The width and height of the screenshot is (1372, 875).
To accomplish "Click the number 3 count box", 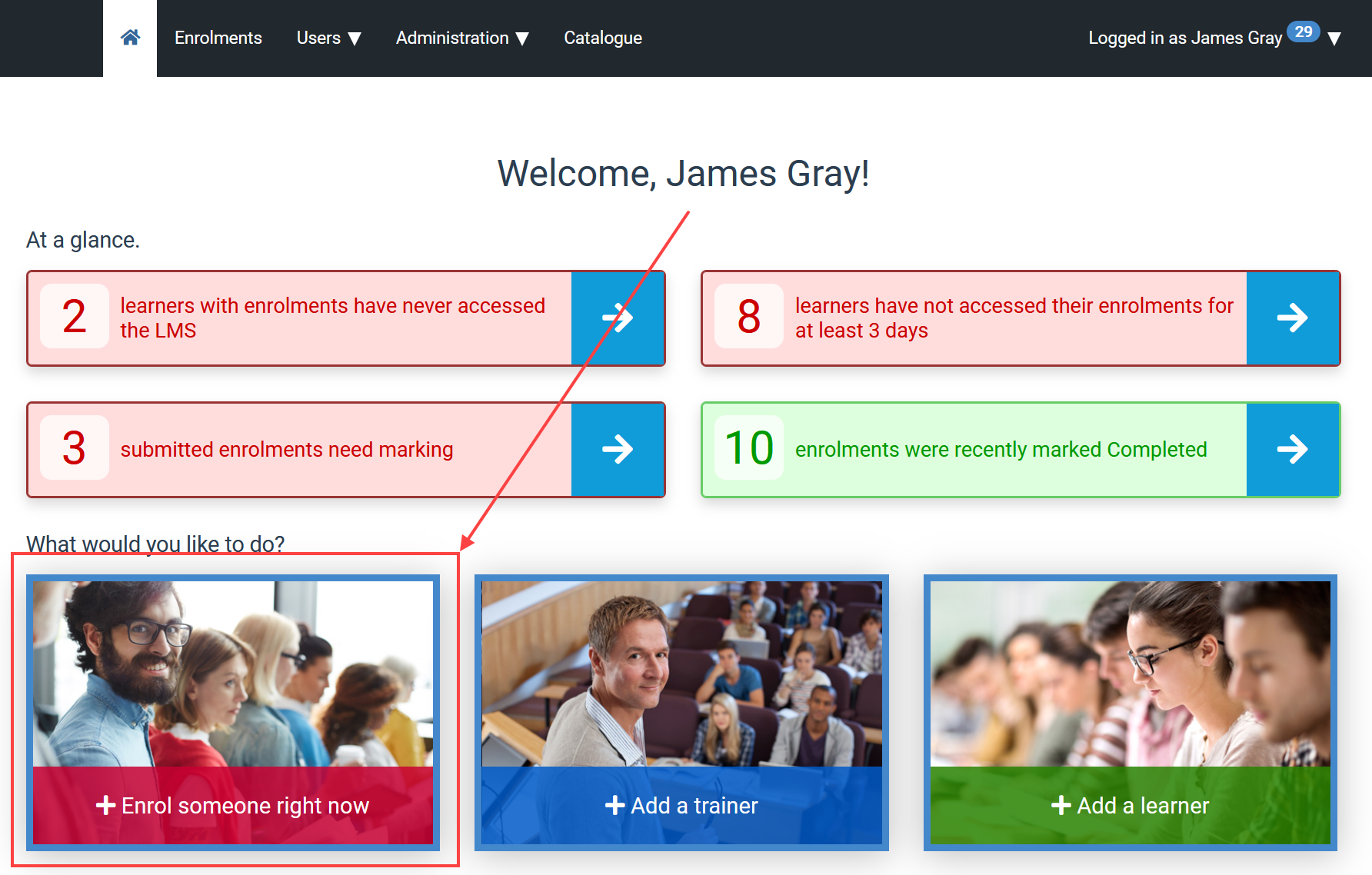I will tap(75, 447).
